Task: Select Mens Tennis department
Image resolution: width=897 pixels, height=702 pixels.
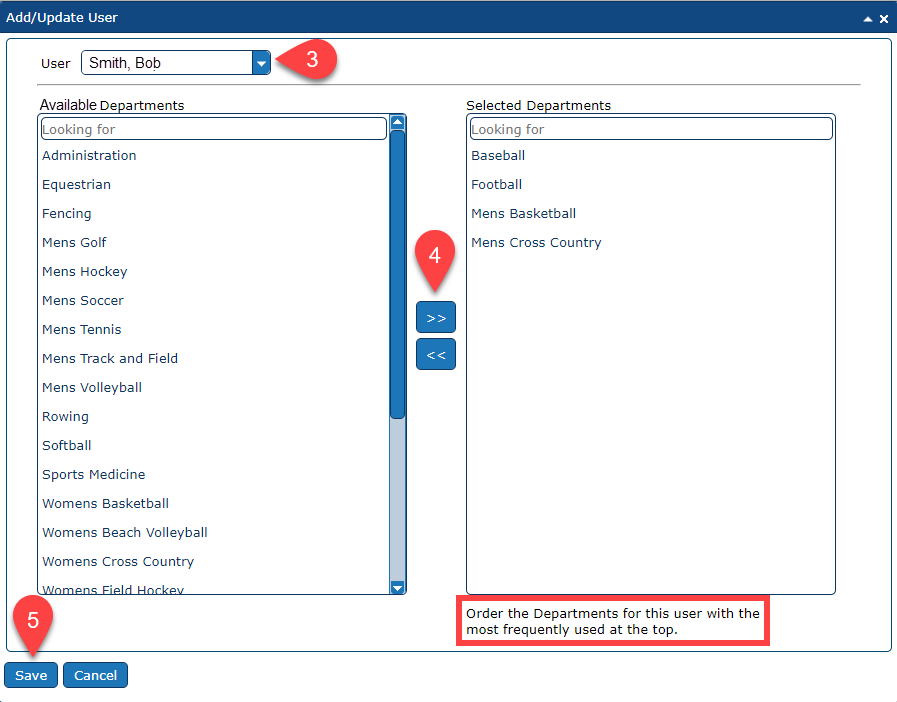Action: pos(82,330)
